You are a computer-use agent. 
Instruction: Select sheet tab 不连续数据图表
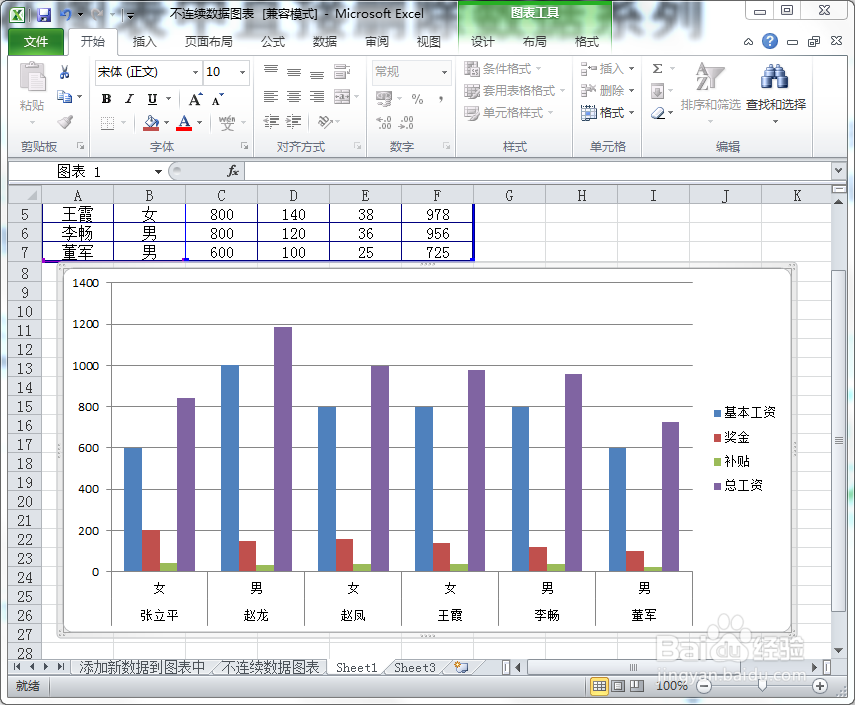tap(270, 667)
